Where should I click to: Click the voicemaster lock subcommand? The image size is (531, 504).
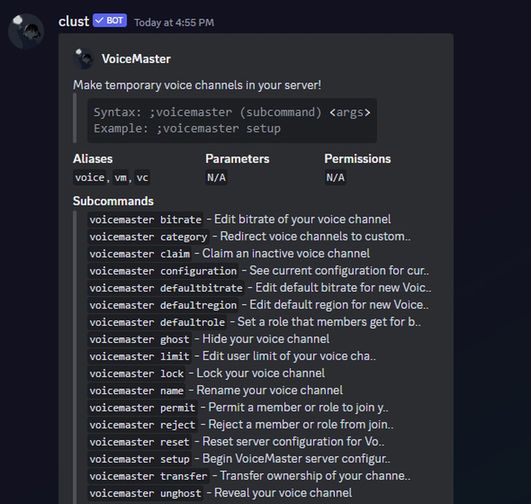[x=136, y=373]
